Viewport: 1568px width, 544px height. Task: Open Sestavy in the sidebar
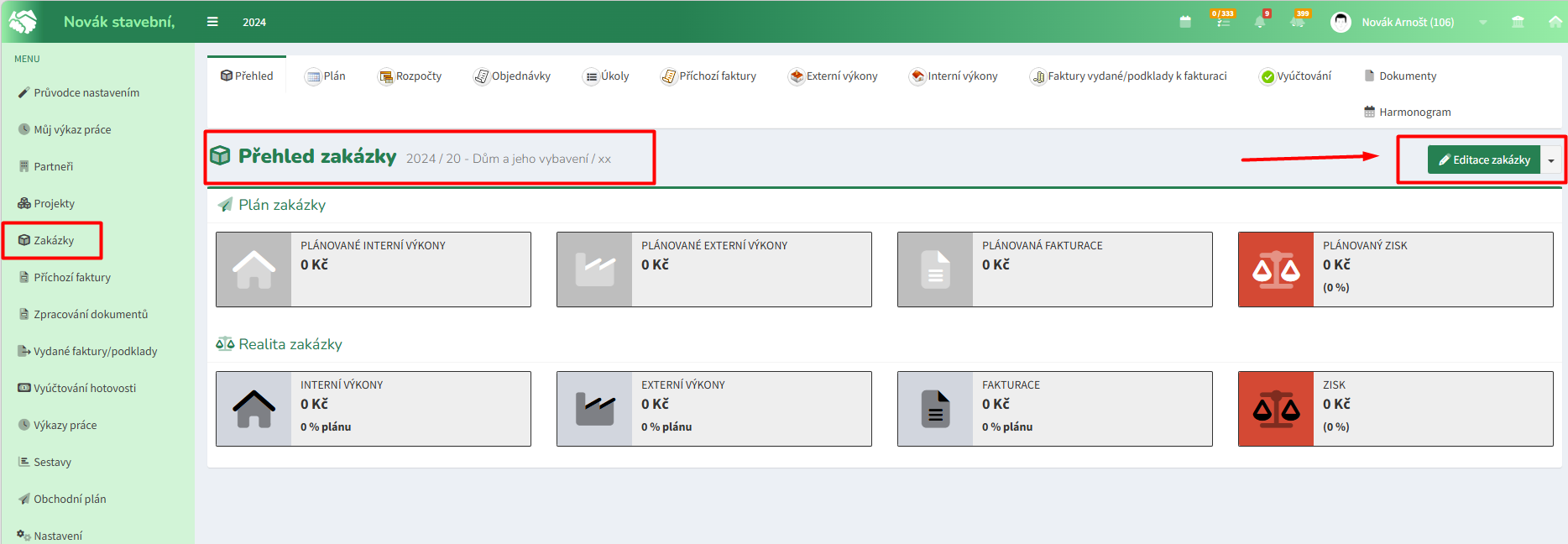click(x=45, y=462)
